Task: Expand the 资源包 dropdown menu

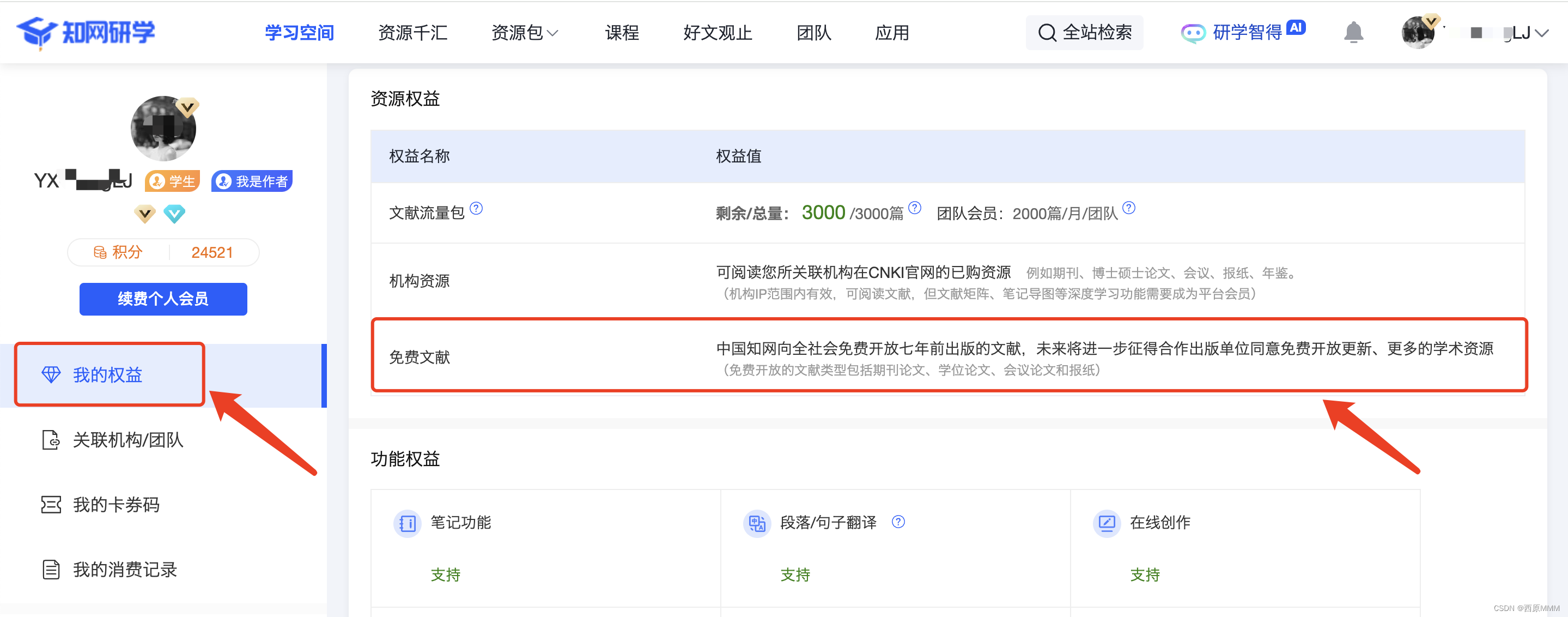Action: (525, 33)
